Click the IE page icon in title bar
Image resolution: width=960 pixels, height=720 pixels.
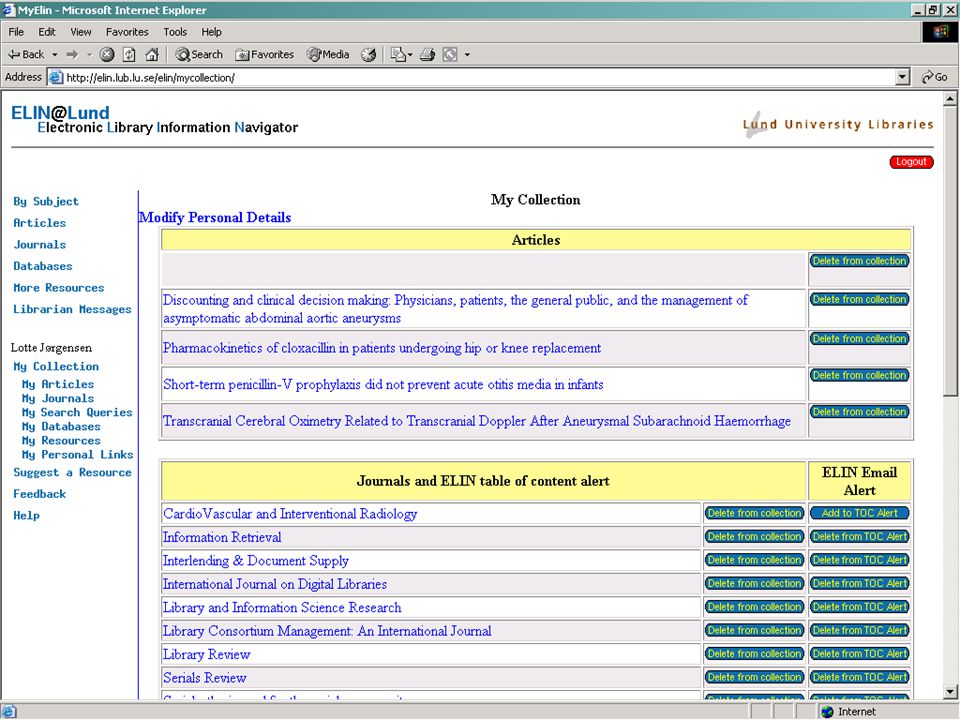(9, 10)
